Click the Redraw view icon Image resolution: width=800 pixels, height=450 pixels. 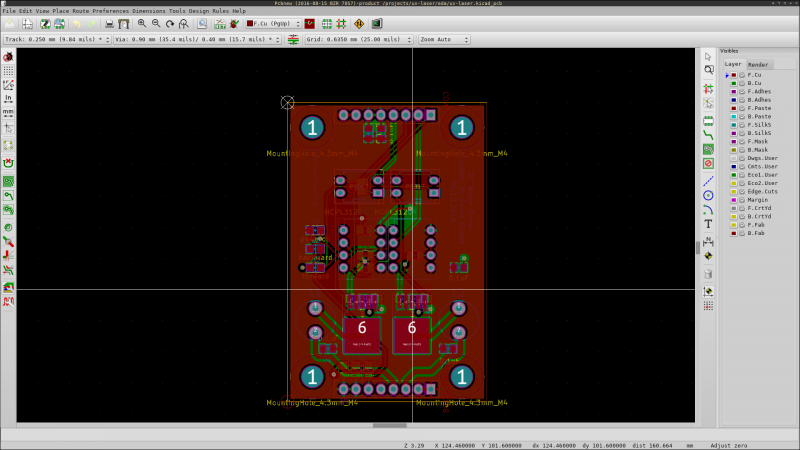tap(170, 24)
